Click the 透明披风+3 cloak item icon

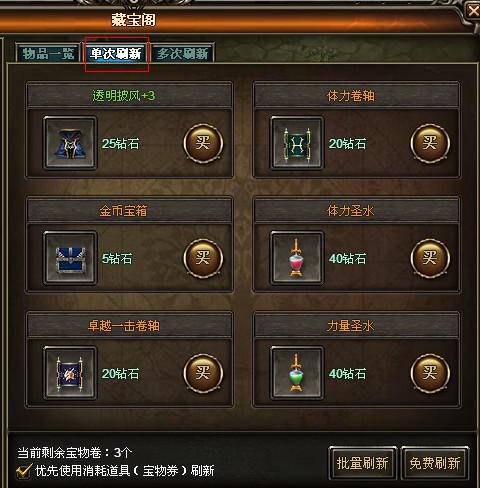pos(70,143)
